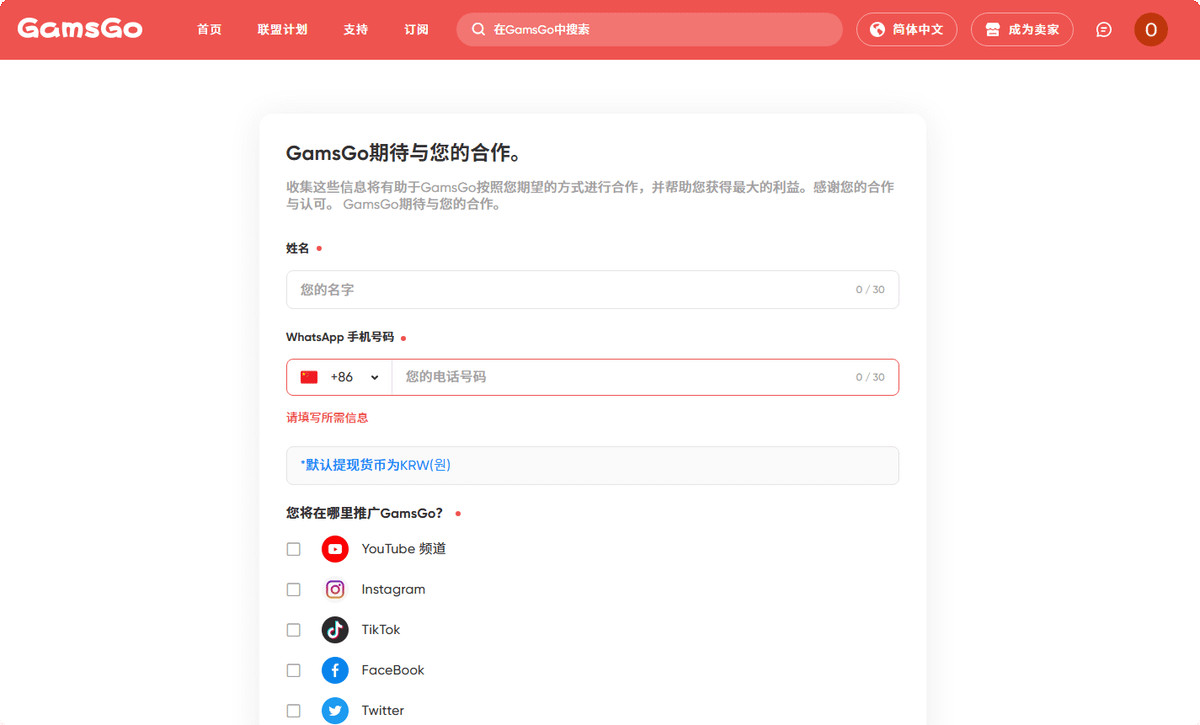Select the FaceBook circular icon
This screenshot has height=725, width=1200.
pyautogui.click(x=334, y=670)
